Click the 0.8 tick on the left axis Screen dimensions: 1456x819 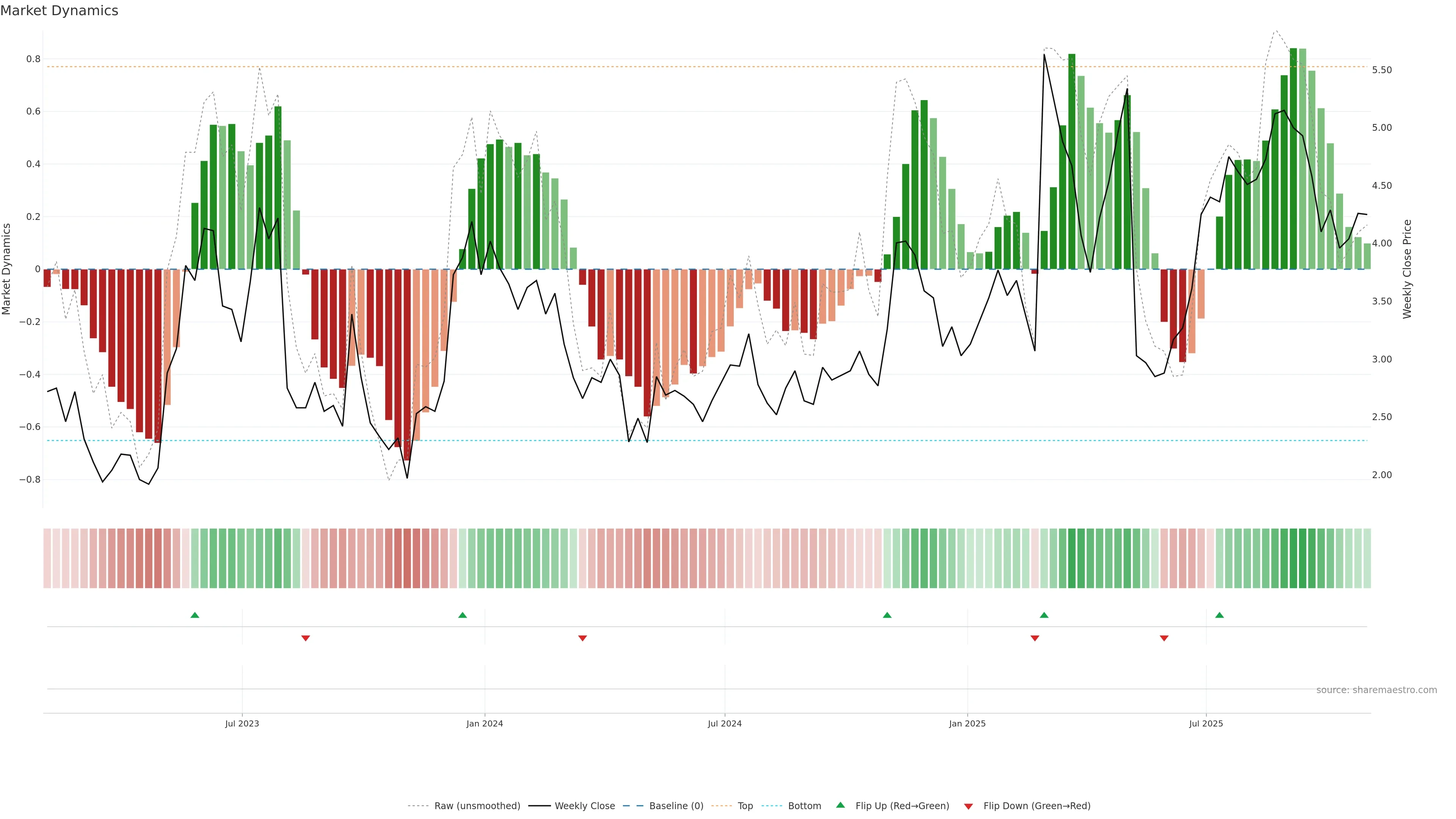(x=33, y=59)
